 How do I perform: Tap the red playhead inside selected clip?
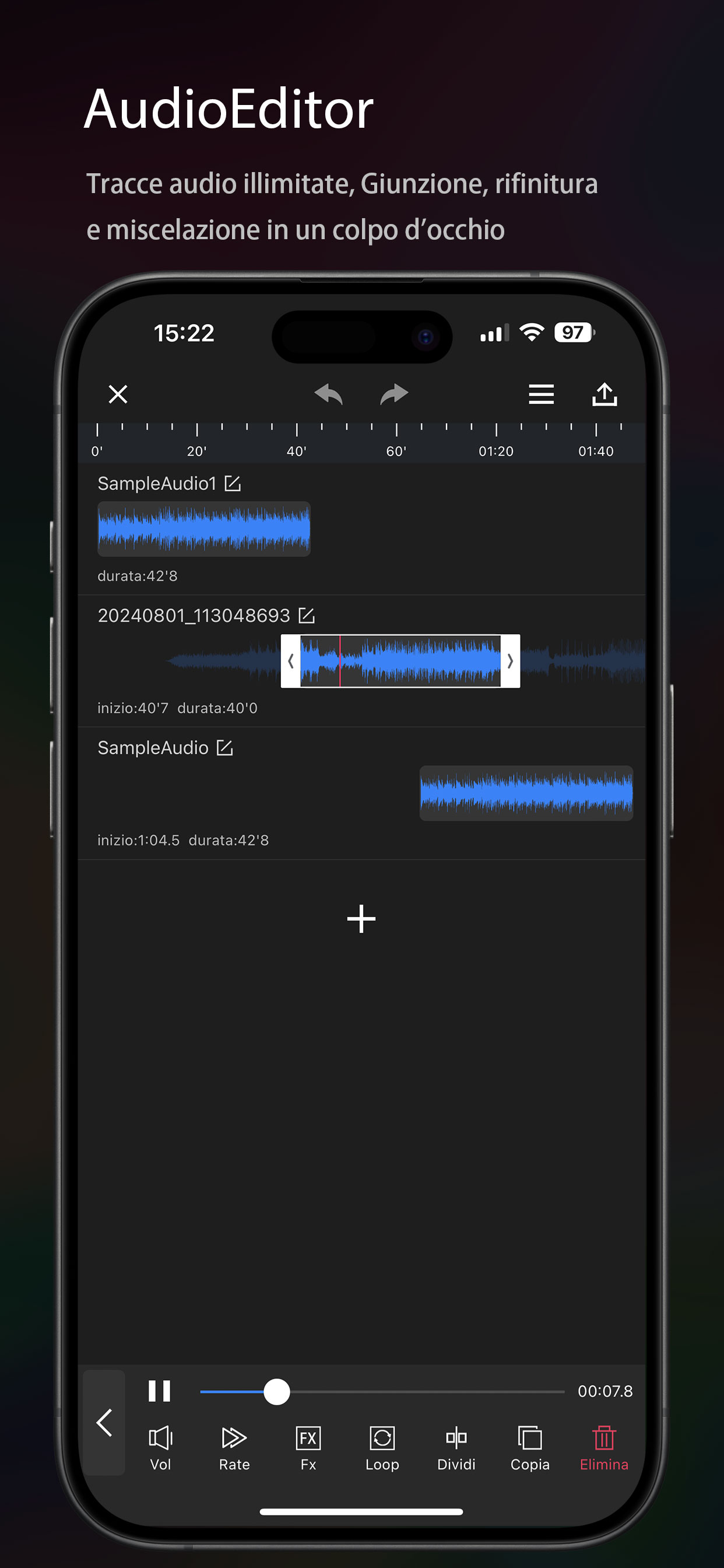pyautogui.click(x=339, y=661)
